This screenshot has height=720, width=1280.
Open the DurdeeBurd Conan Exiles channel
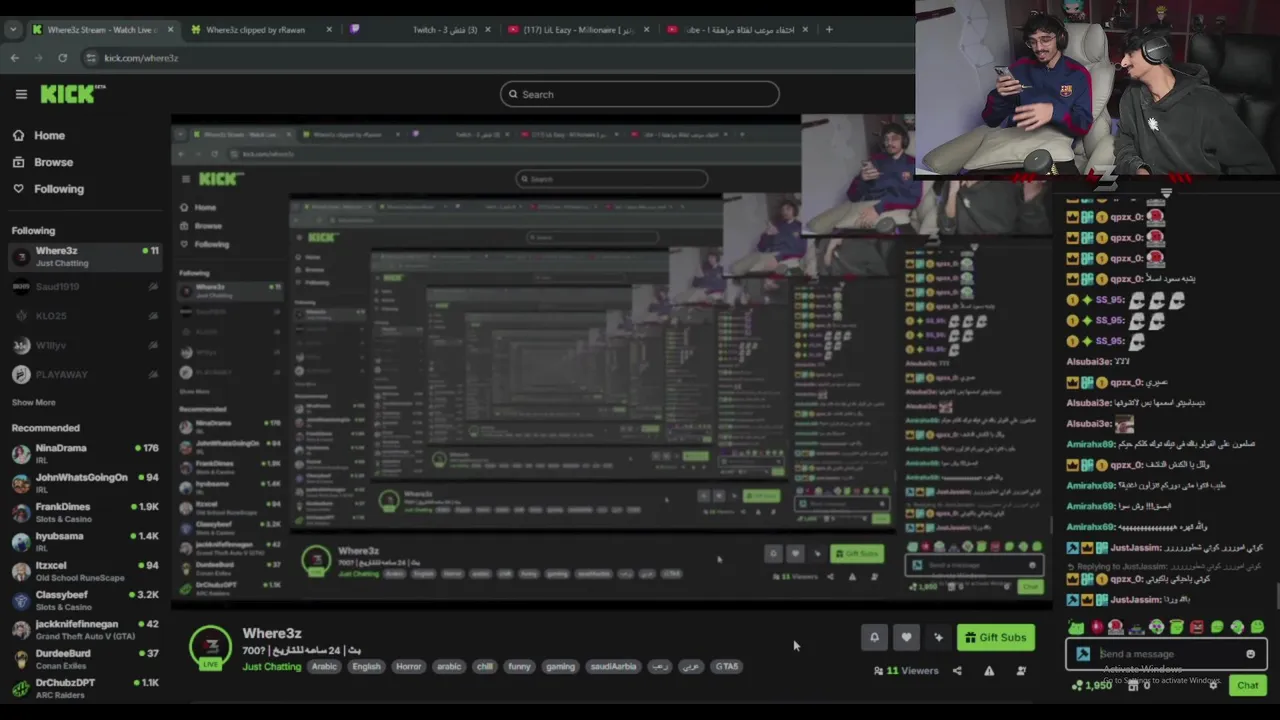click(85, 658)
